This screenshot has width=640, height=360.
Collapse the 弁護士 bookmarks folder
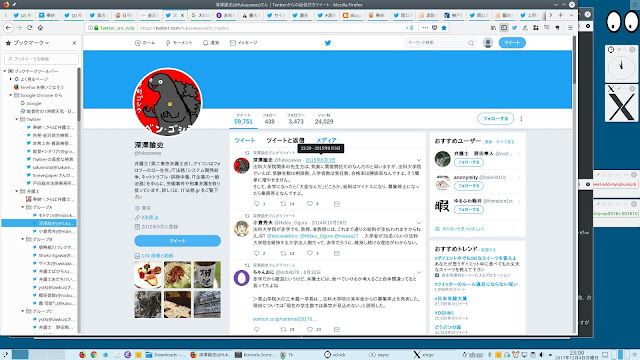[17, 191]
